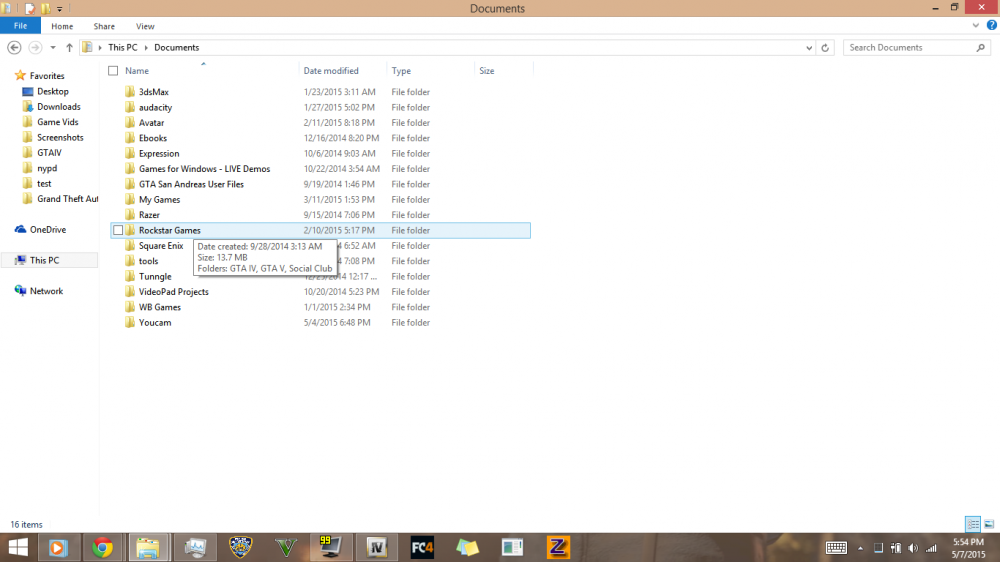Viewport: 1000px width, 562px height.
Task: Switch to the Home ribbon tab
Action: point(62,26)
